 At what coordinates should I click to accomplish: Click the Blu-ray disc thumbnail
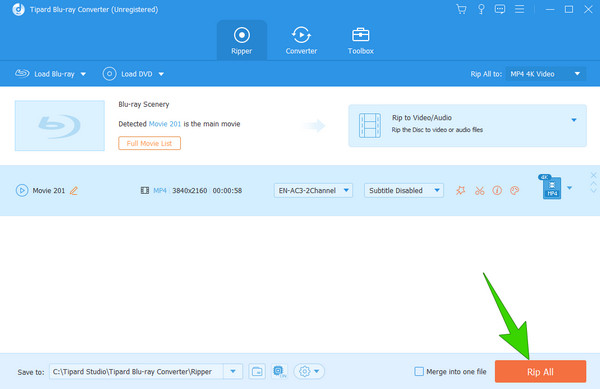click(60, 125)
